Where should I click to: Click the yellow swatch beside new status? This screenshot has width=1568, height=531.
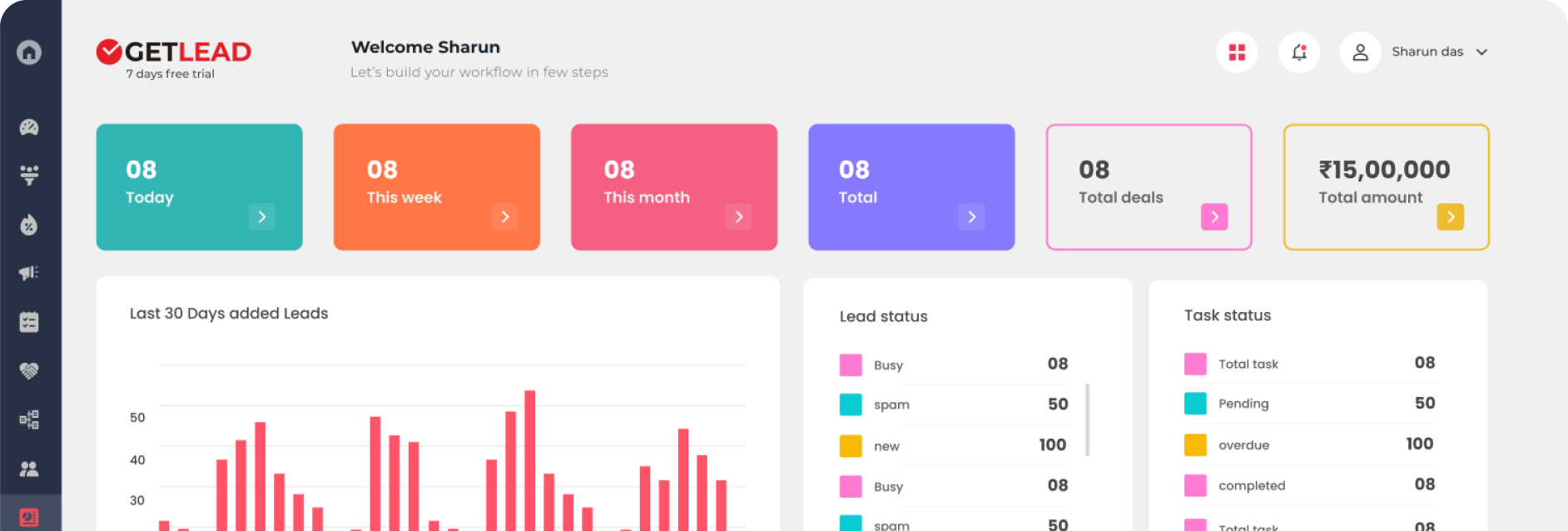(851, 446)
